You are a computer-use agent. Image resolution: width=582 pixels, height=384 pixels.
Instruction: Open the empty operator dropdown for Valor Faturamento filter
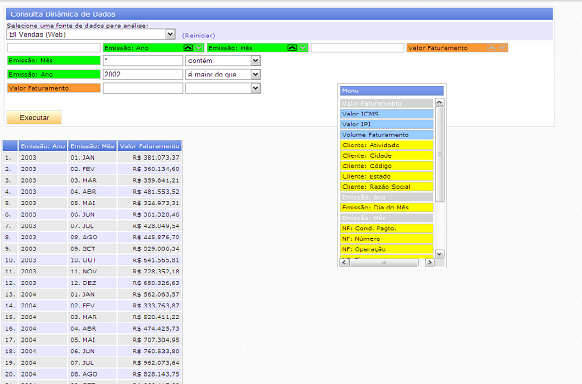click(x=255, y=88)
